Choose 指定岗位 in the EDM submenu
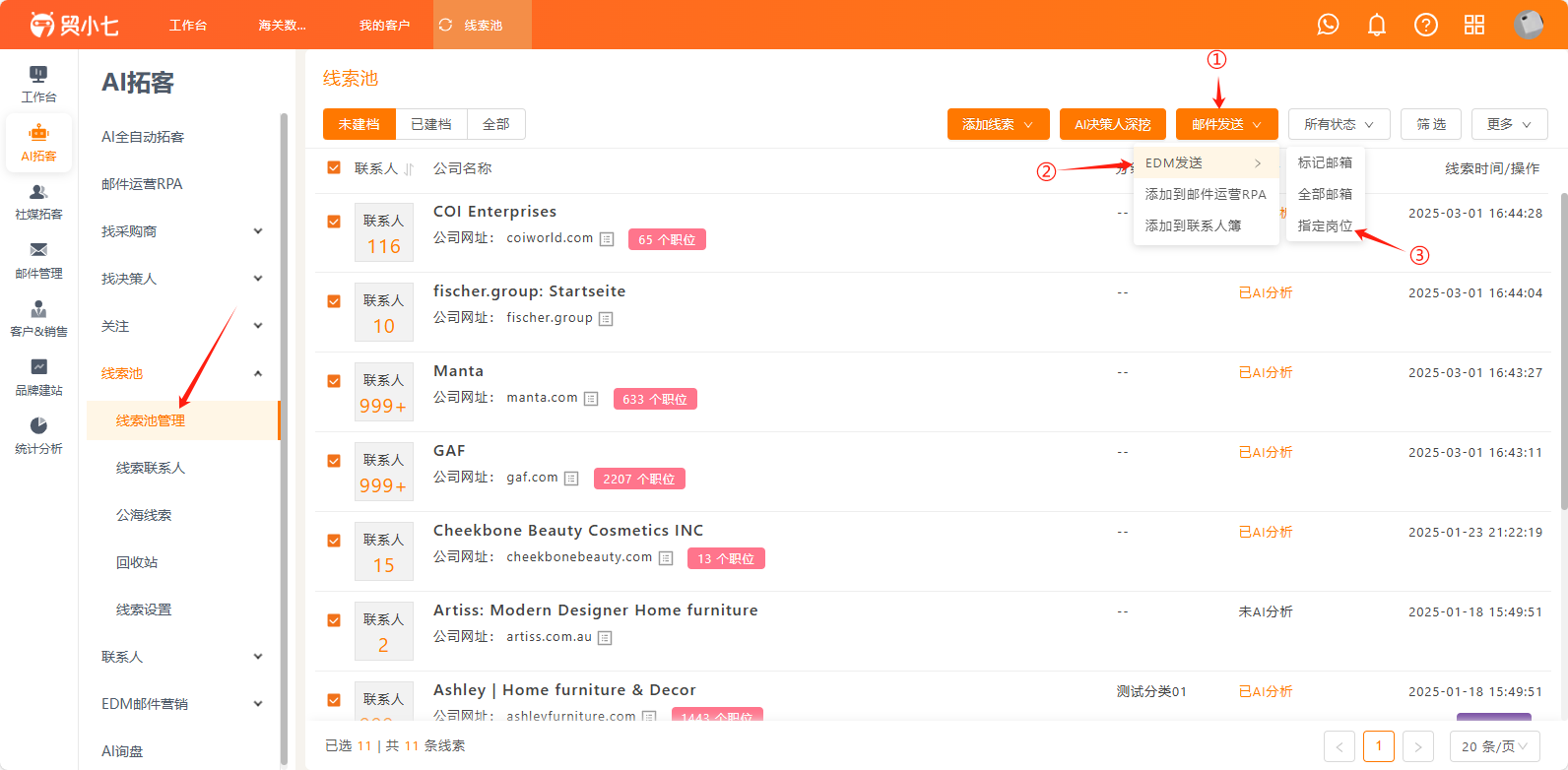 click(1326, 225)
